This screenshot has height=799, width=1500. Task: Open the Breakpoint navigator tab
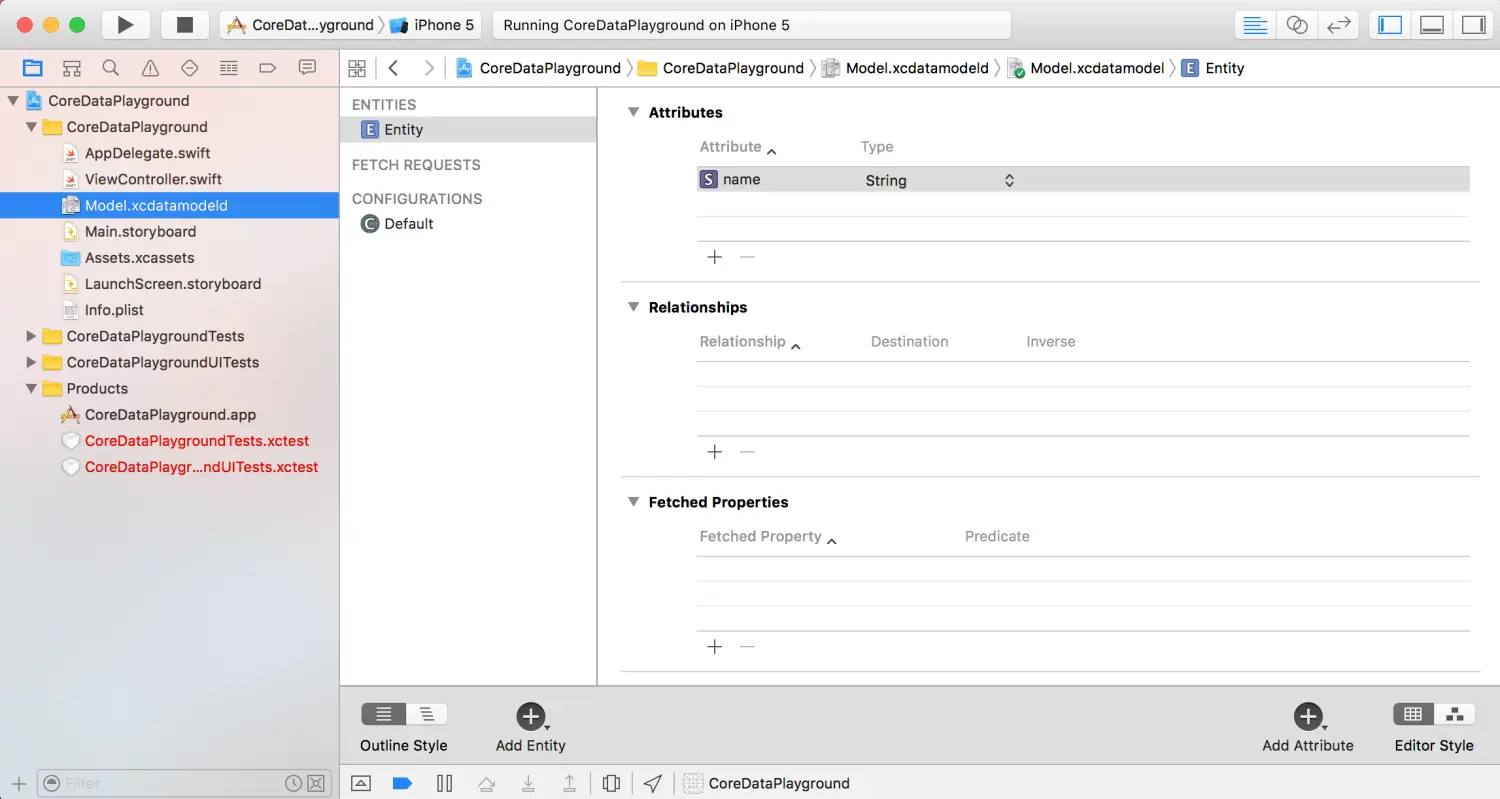267,68
